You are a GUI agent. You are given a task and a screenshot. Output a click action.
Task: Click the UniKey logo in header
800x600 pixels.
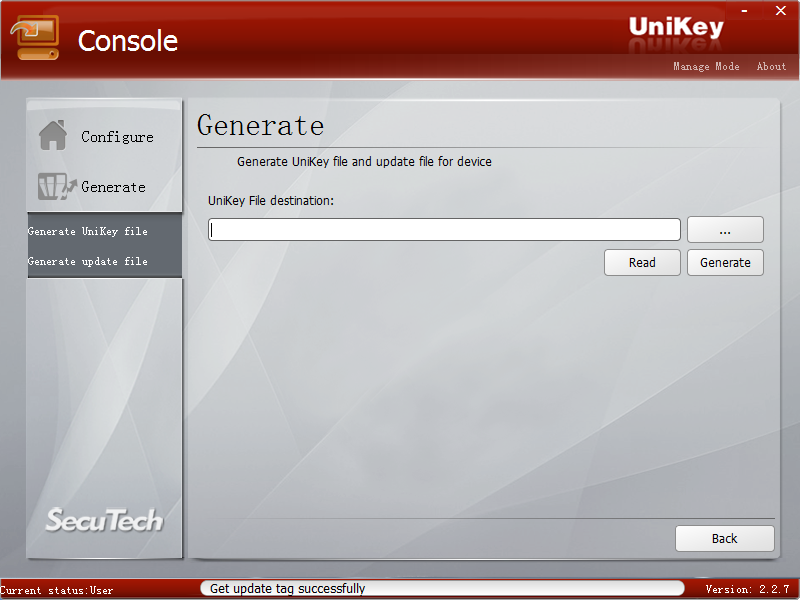click(x=676, y=27)
